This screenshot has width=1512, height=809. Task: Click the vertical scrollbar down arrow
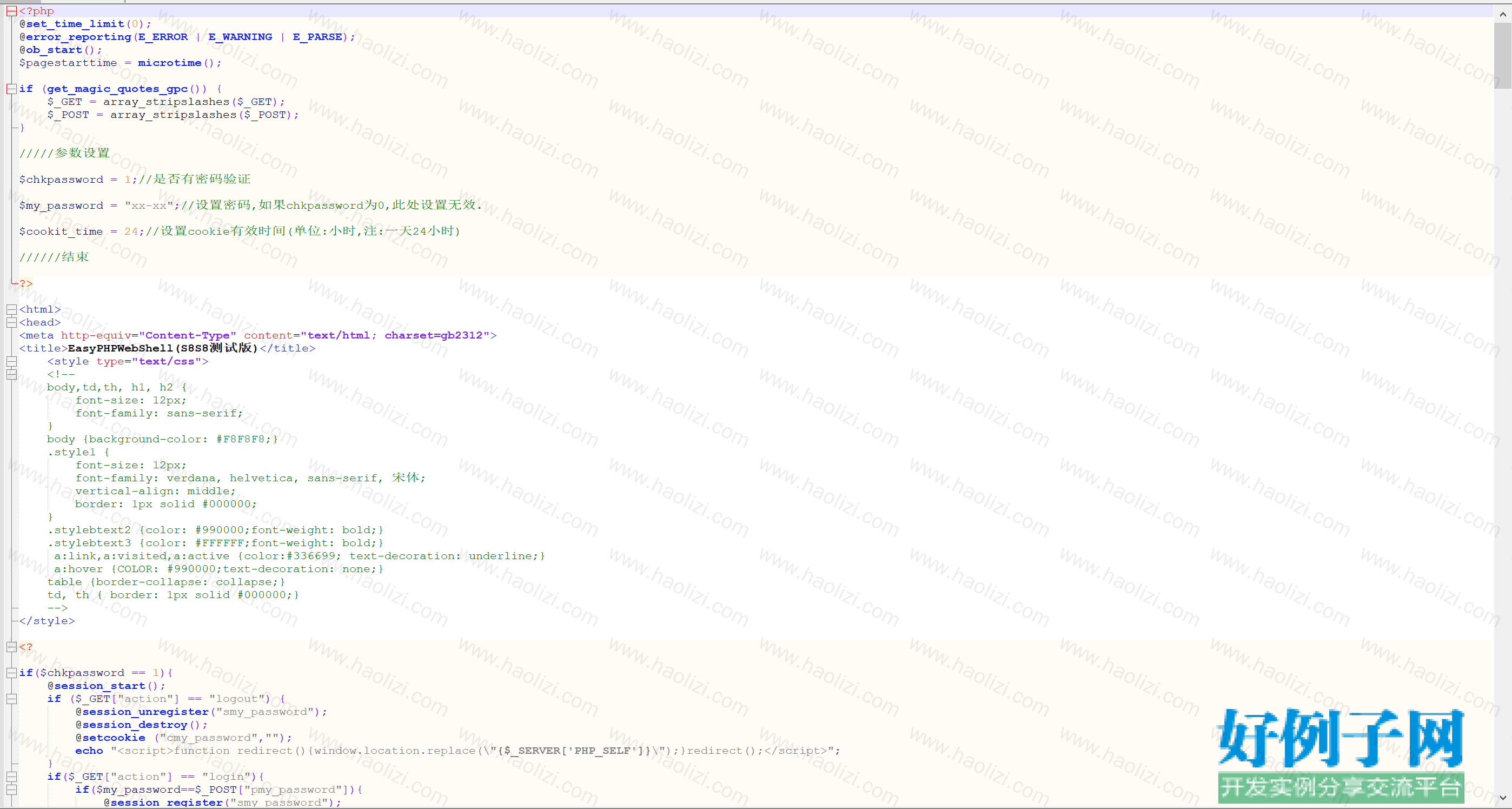coord(1502,798)
